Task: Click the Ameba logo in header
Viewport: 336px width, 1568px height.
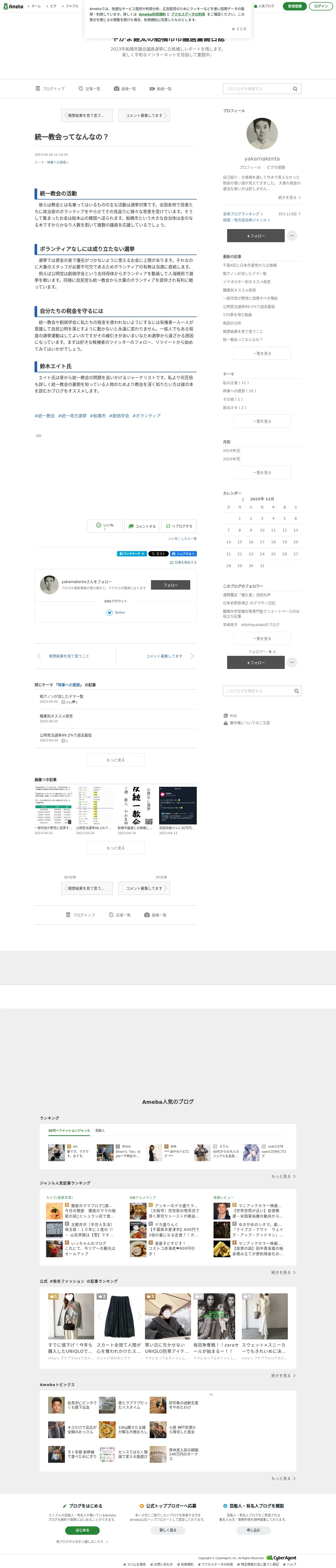Action: (13, 6)
